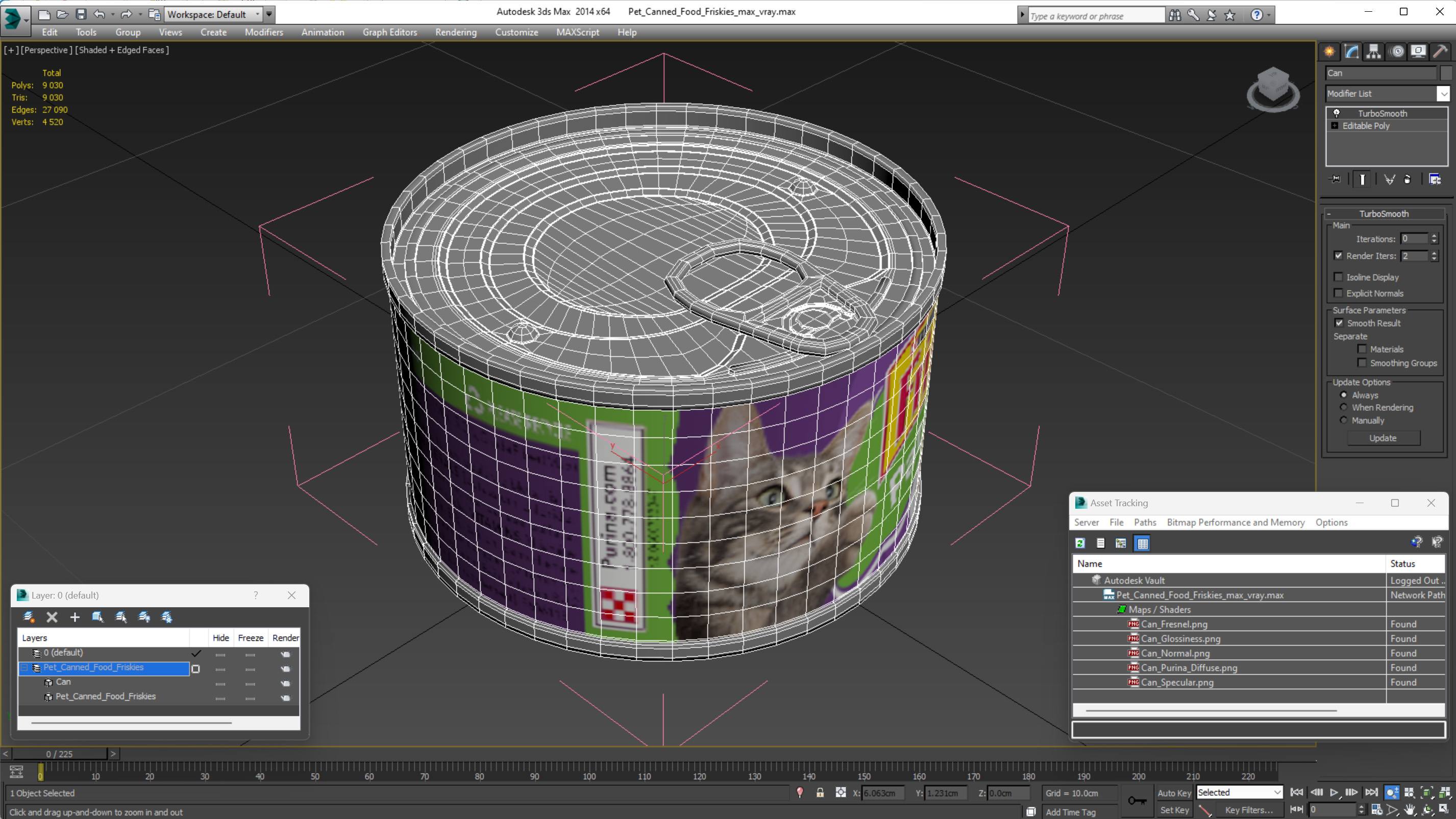Viewport: 1456px width, 819px height.
Task: Expand the Editable Poly sub-objects
Action: pyautogui.click(x=1335, y=126)
